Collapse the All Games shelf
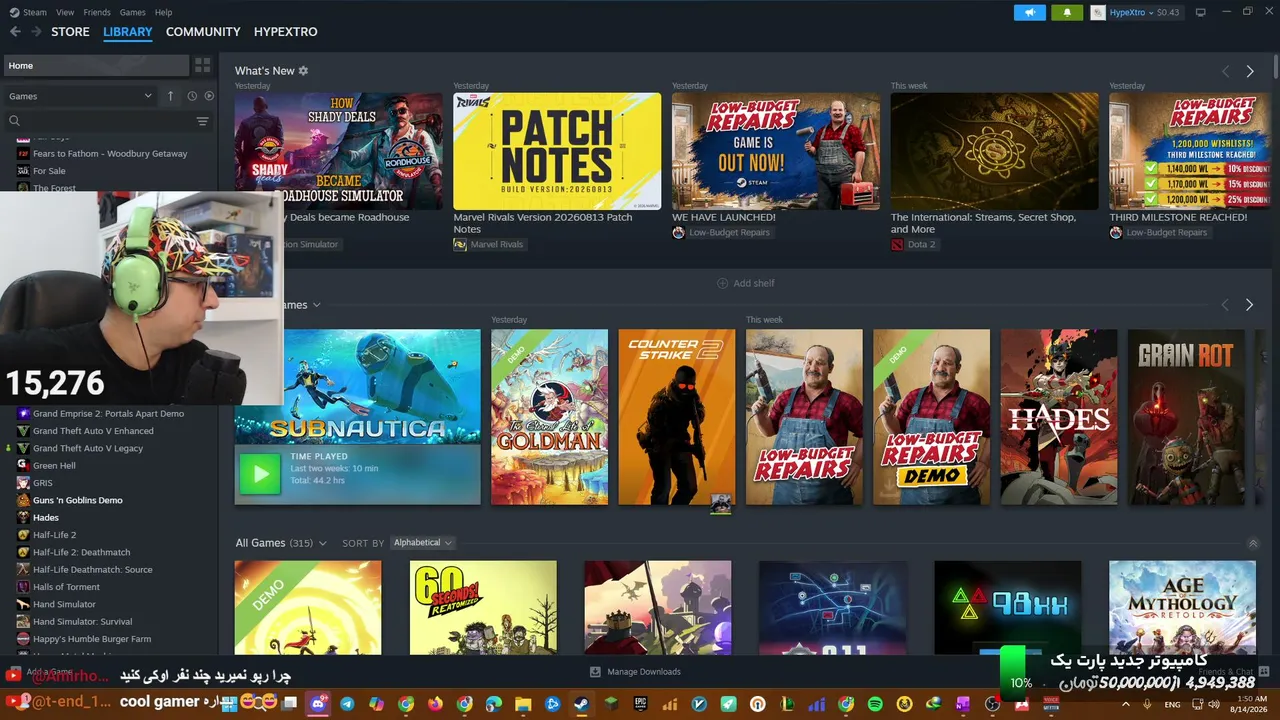This screenshot has width=1280, height=720. tap(1253, 543)
